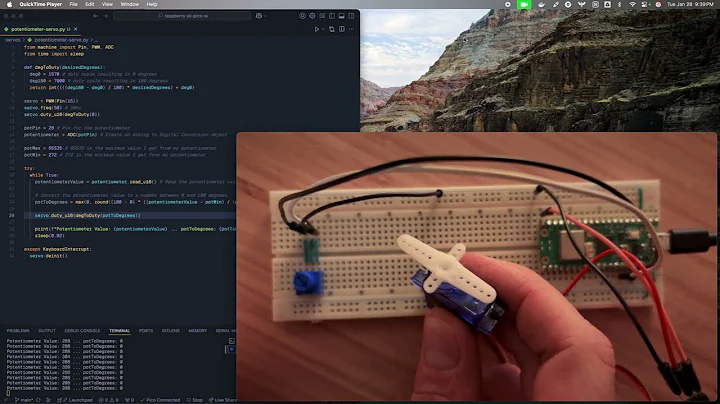Viewport: 720px width, 404px height.
Task: Switch to the GitLens panel tab
Action: pyautogui.click(x=171, y=331)
